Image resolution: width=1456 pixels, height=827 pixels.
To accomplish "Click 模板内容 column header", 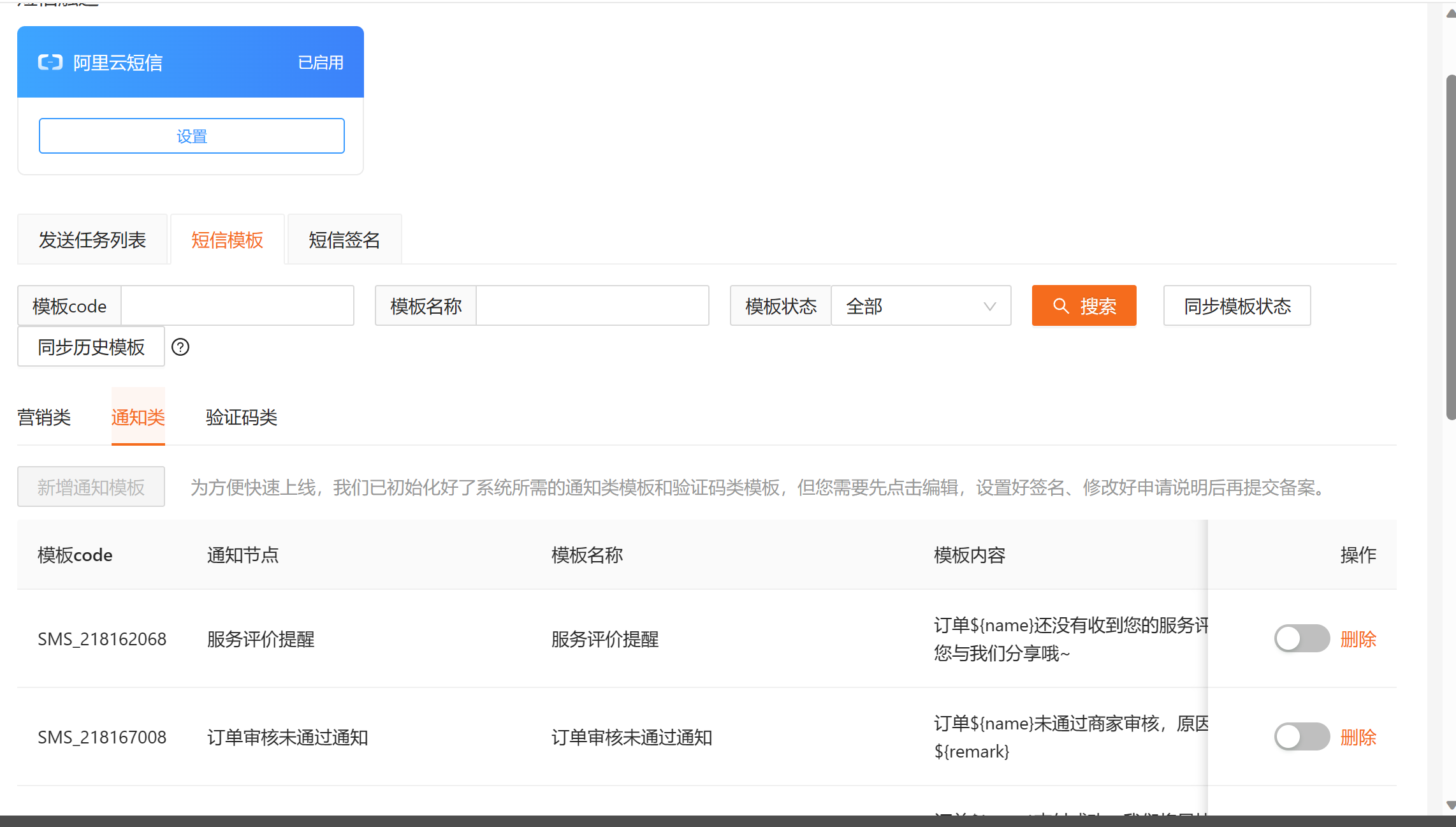I will pos(970,555).
